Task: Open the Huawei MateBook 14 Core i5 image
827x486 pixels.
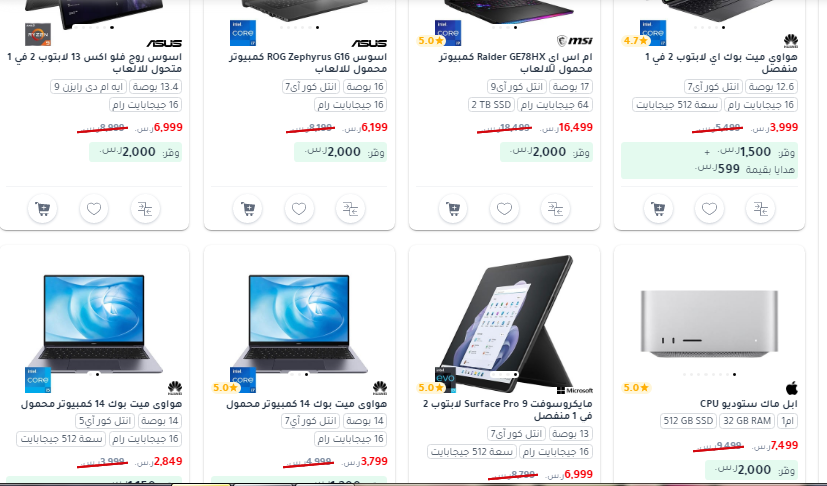Action: [94, 323]
